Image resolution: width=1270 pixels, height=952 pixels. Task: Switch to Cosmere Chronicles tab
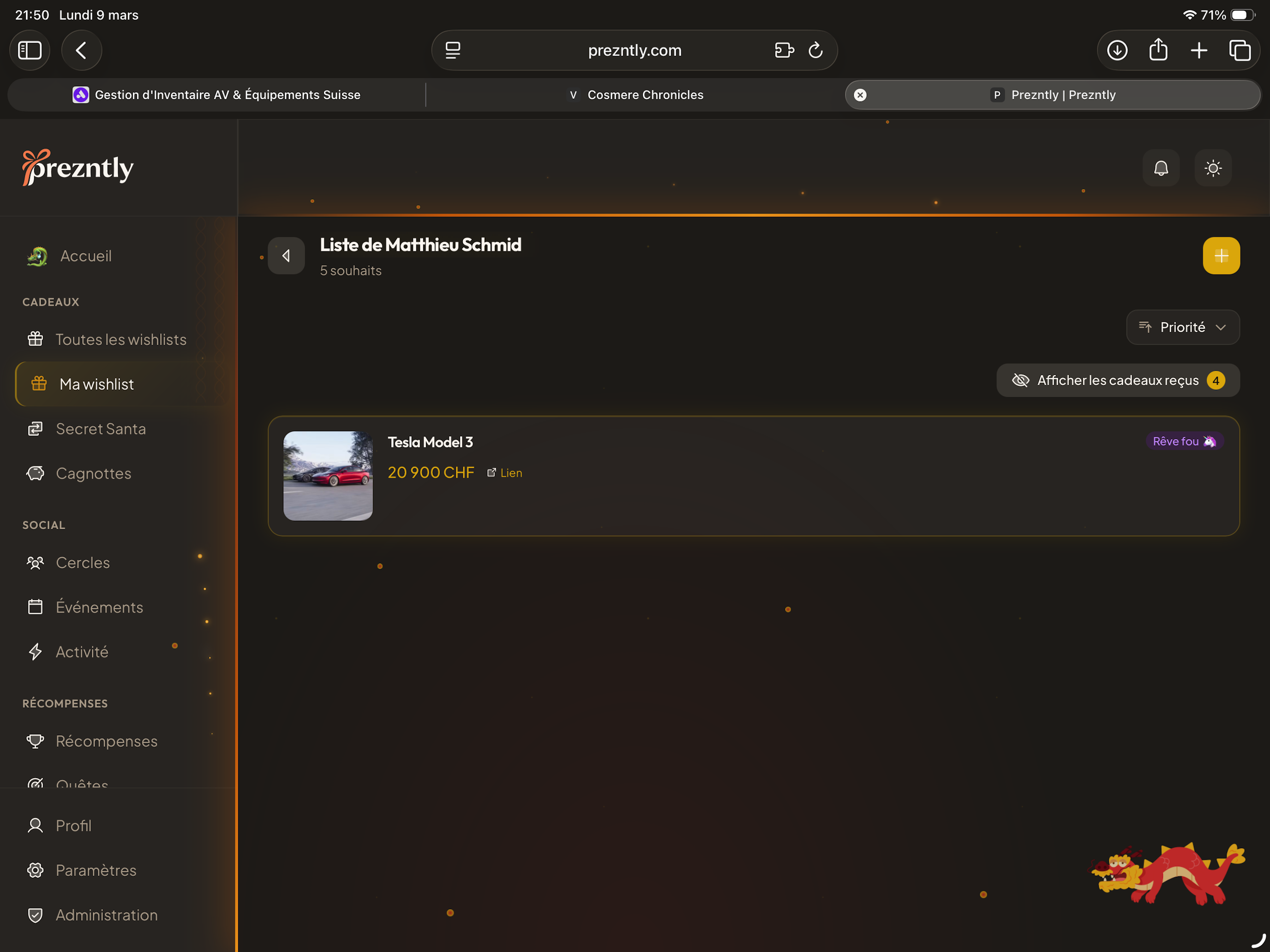[635, 95]
